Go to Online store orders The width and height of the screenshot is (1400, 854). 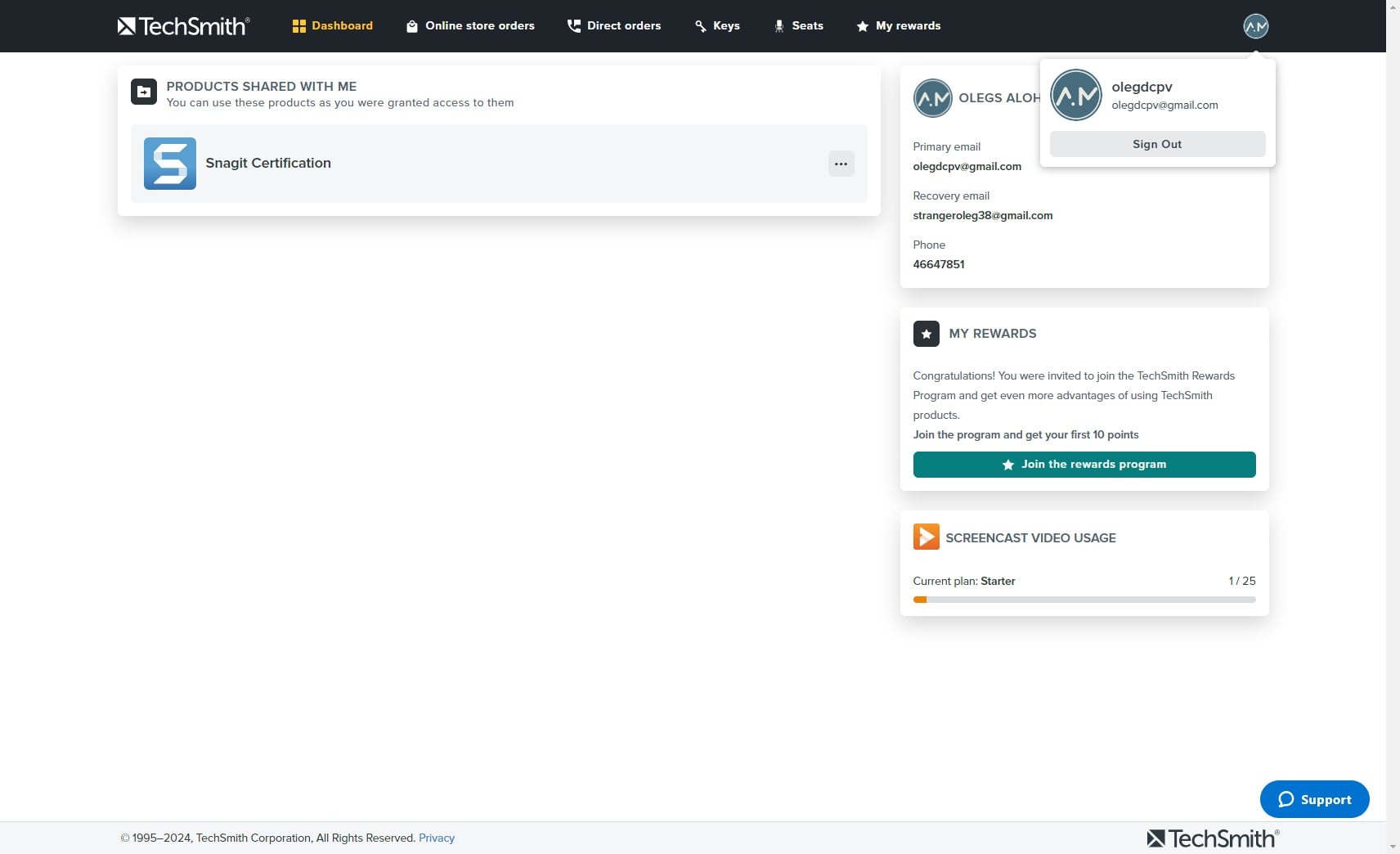(470, 26)
